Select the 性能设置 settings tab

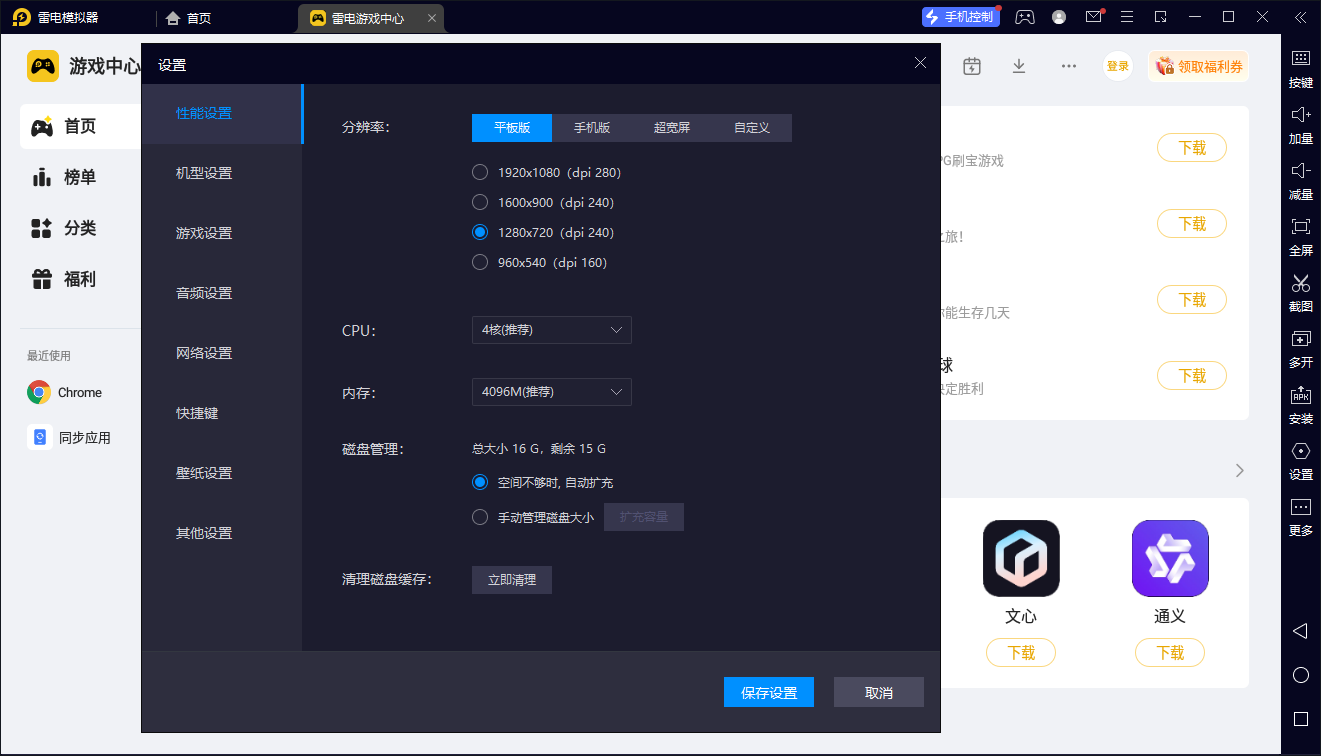point(221,113)
